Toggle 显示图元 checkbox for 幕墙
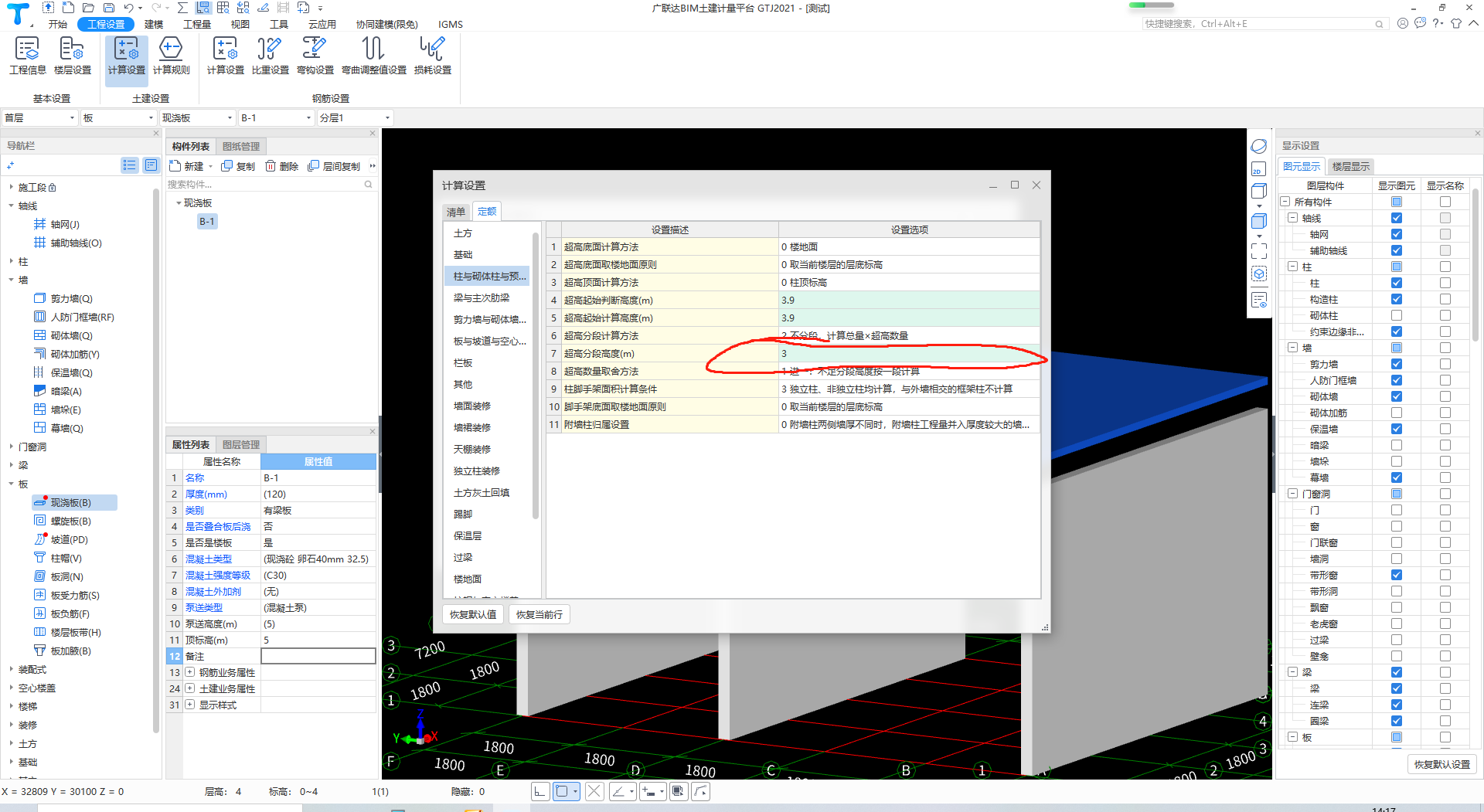Screen dimensions: 1484x812 [1397, 477]
